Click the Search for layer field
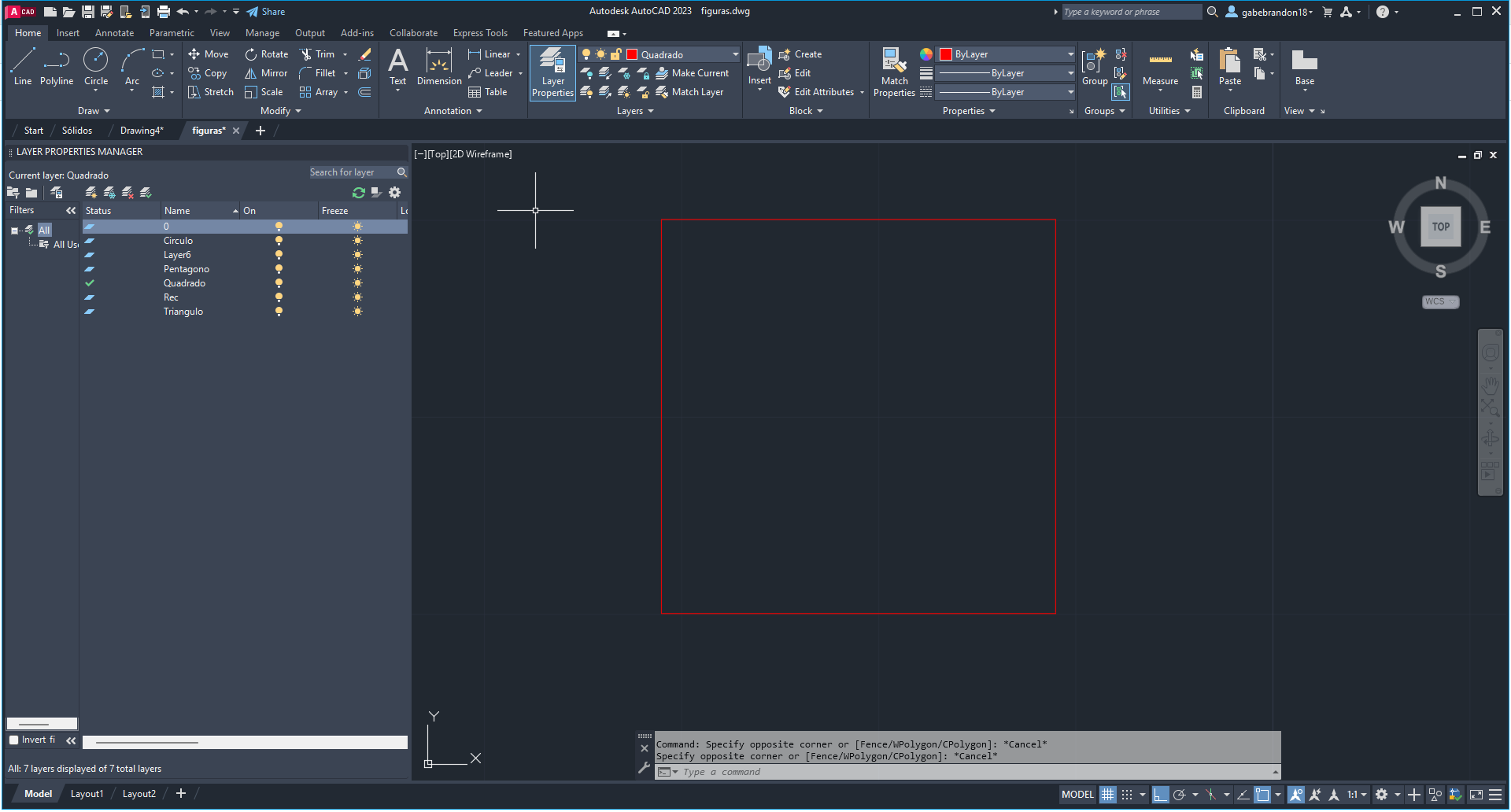 [x=351, y=172]
